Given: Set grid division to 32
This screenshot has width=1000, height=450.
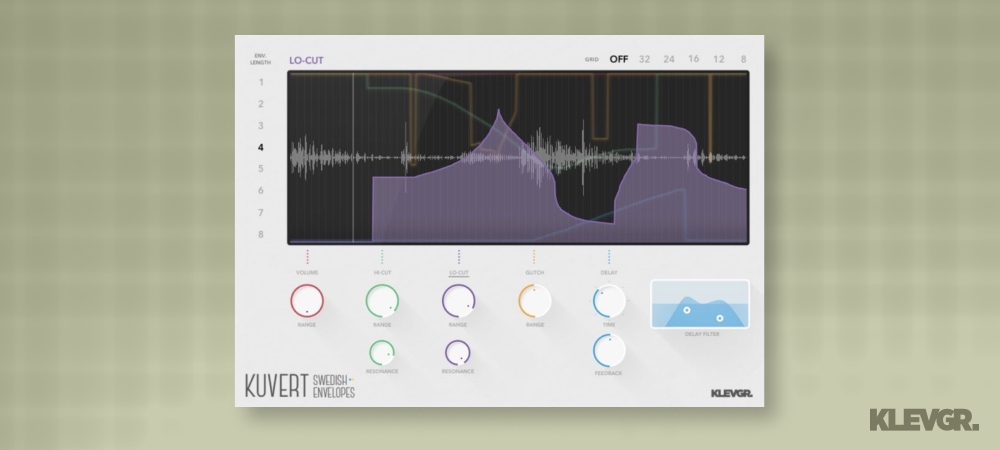Looking at the screenshot, I should (x=645, y=59).
